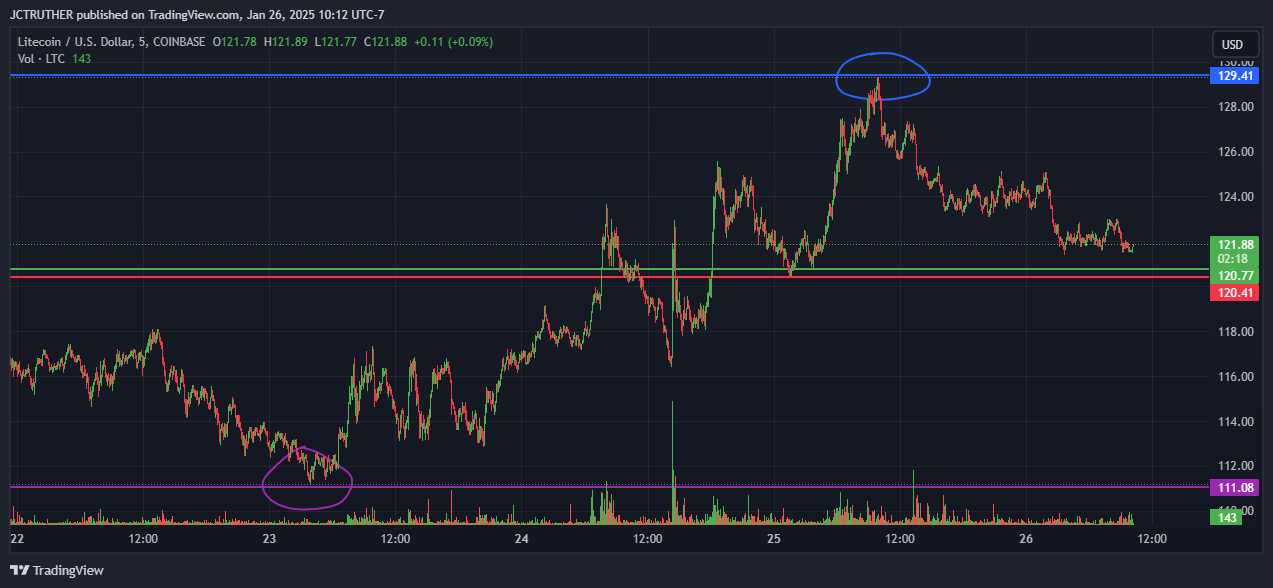Click the Vol · LTC indicator legend
Viewport: 1273px width, 588px height.
click(42, 59)
